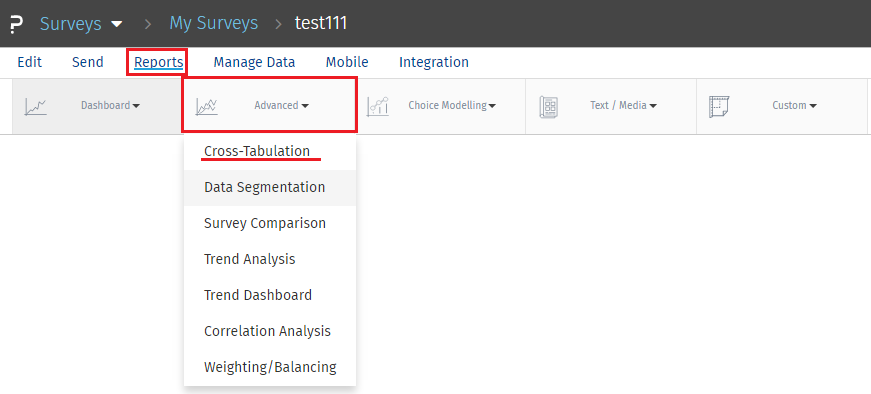Viewport: 871px width, 394px height.
Task: Click the test111 survey name breadcrumb
Action: point(321,23)
